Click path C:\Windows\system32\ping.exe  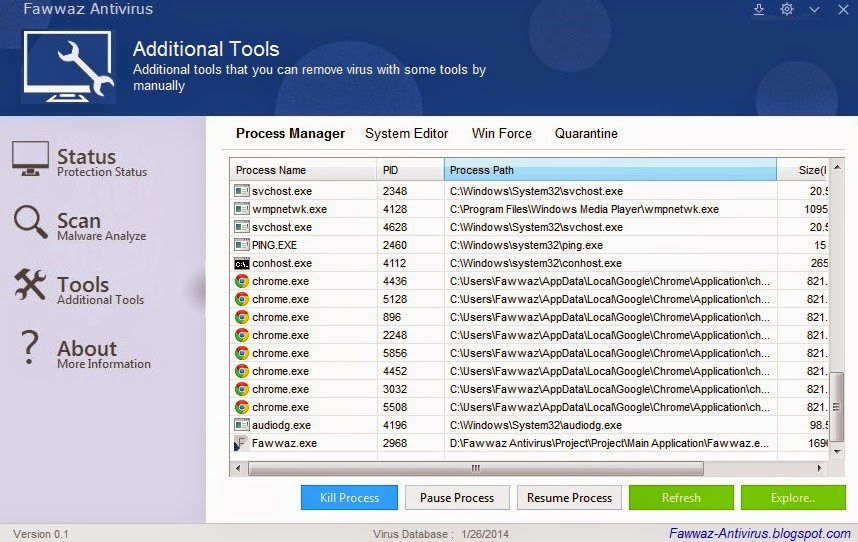point(526,245)
